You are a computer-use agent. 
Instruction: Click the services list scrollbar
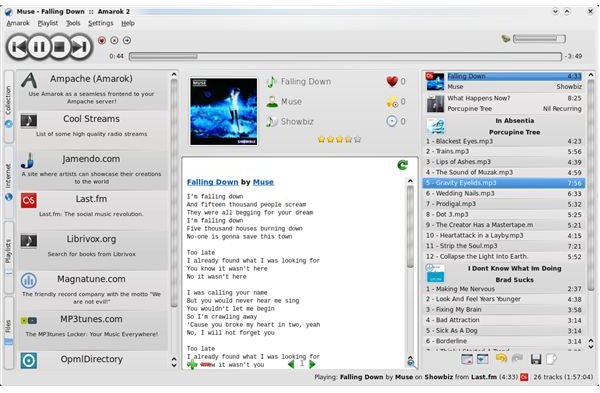tap(174, 220)
